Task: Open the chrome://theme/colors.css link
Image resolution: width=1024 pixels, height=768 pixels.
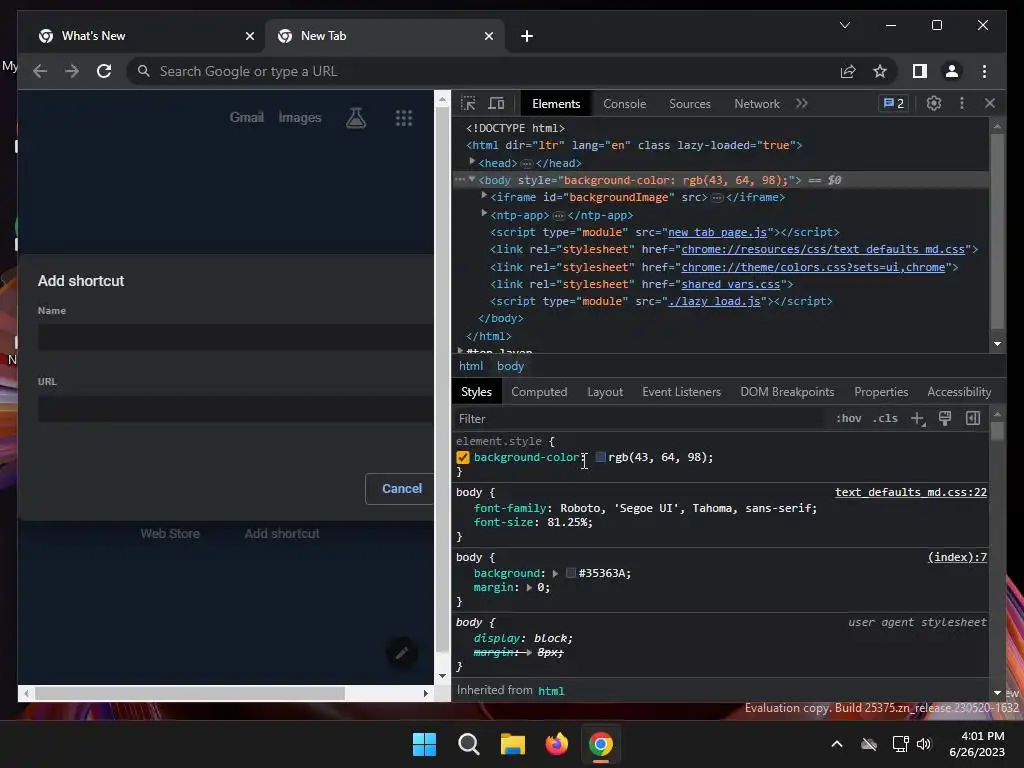Action: [813, 267]
